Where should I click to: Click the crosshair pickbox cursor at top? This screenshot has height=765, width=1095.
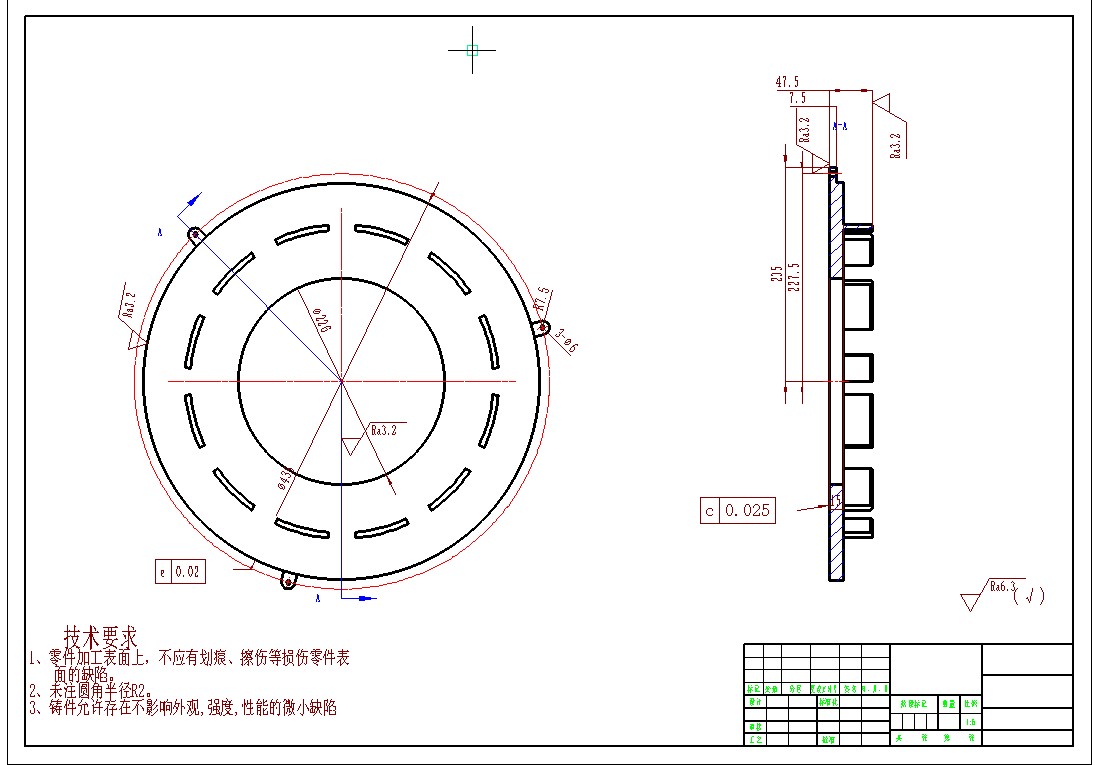tap(472, 49)
